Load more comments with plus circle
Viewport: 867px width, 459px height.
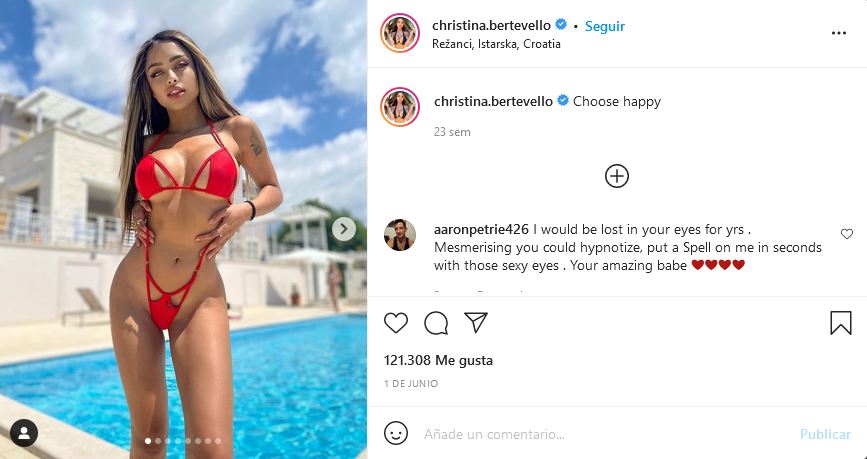tap(617, 176)
